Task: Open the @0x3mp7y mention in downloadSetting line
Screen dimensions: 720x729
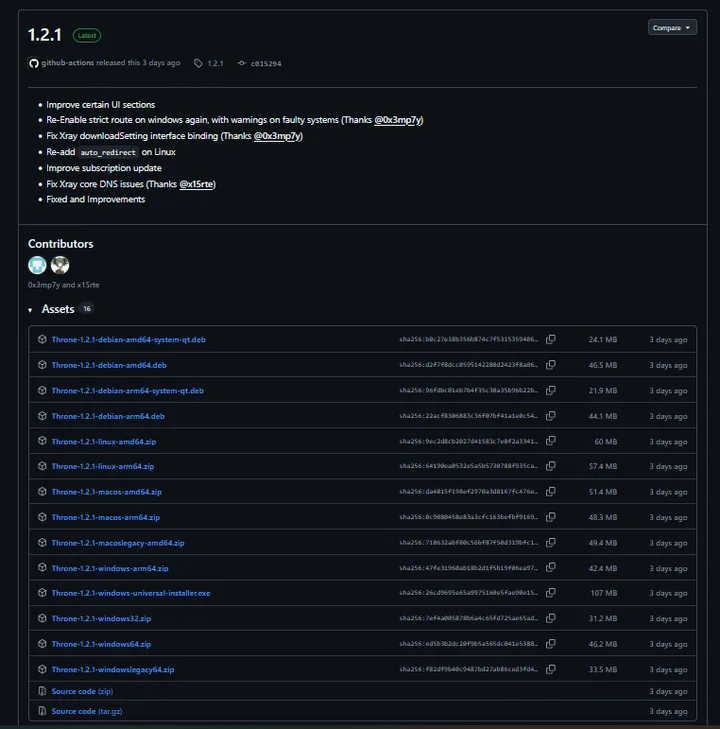Action: coord(278,136)
